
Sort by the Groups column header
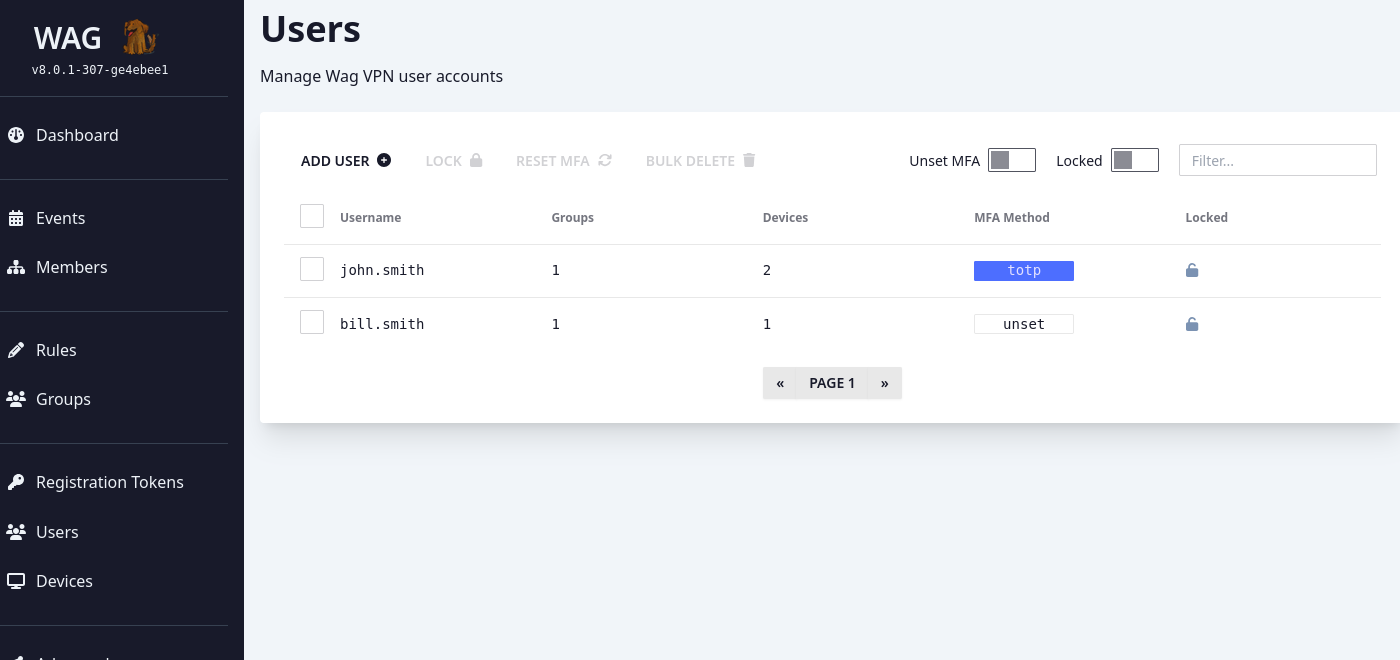(573, 217)
